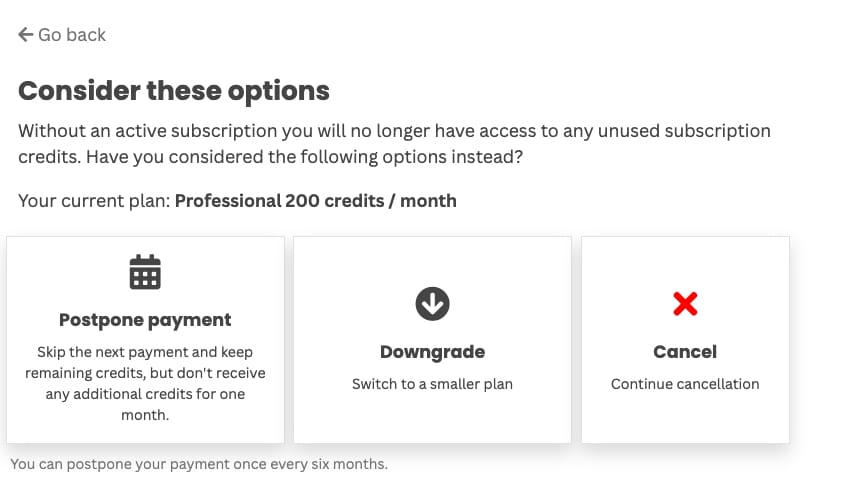Click the unused subscription credits warning paragraph
The height and width of the screenshot is (489, 841).
click(394, 132)
